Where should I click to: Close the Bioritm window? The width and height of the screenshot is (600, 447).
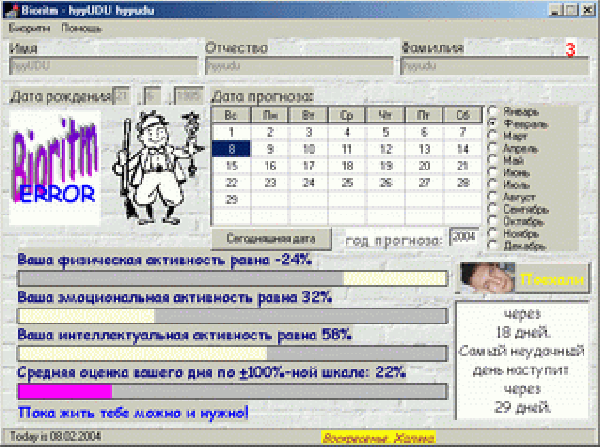pyautogui.click(x=587, y=10)
